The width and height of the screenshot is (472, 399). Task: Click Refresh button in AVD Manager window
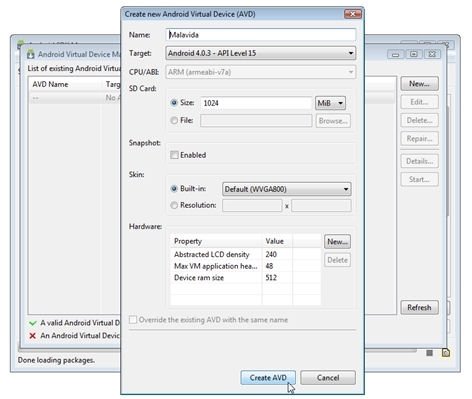(419, 307)
